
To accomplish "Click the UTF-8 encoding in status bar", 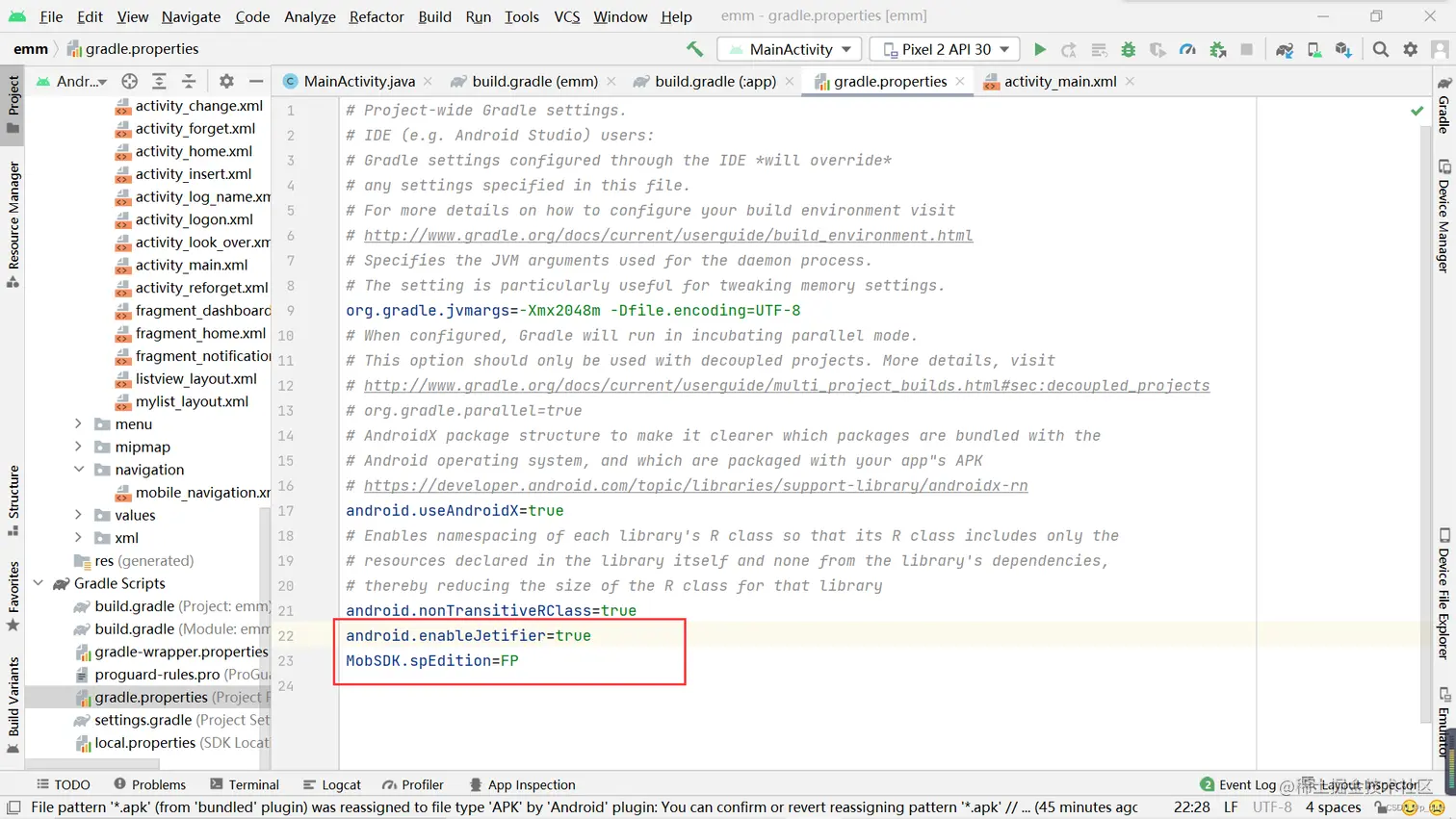I will (x=1272, y=807).
